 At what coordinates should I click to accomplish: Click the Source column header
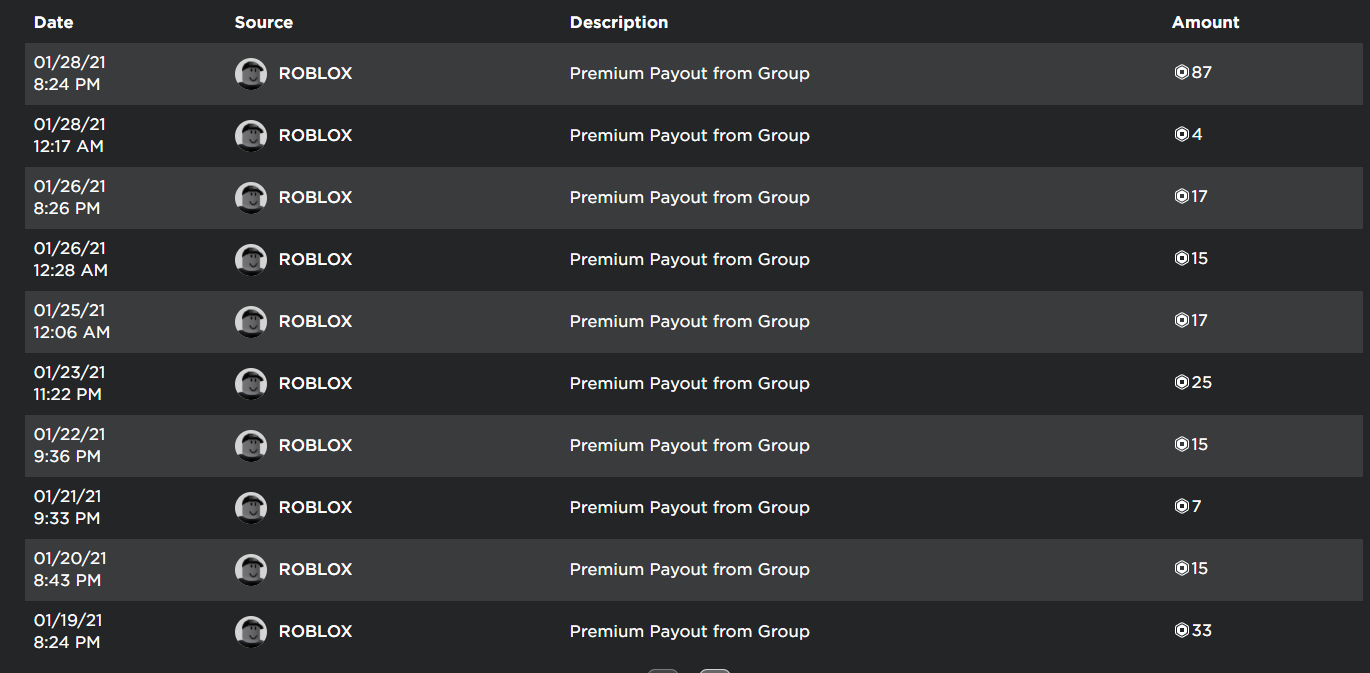[263, 22]
